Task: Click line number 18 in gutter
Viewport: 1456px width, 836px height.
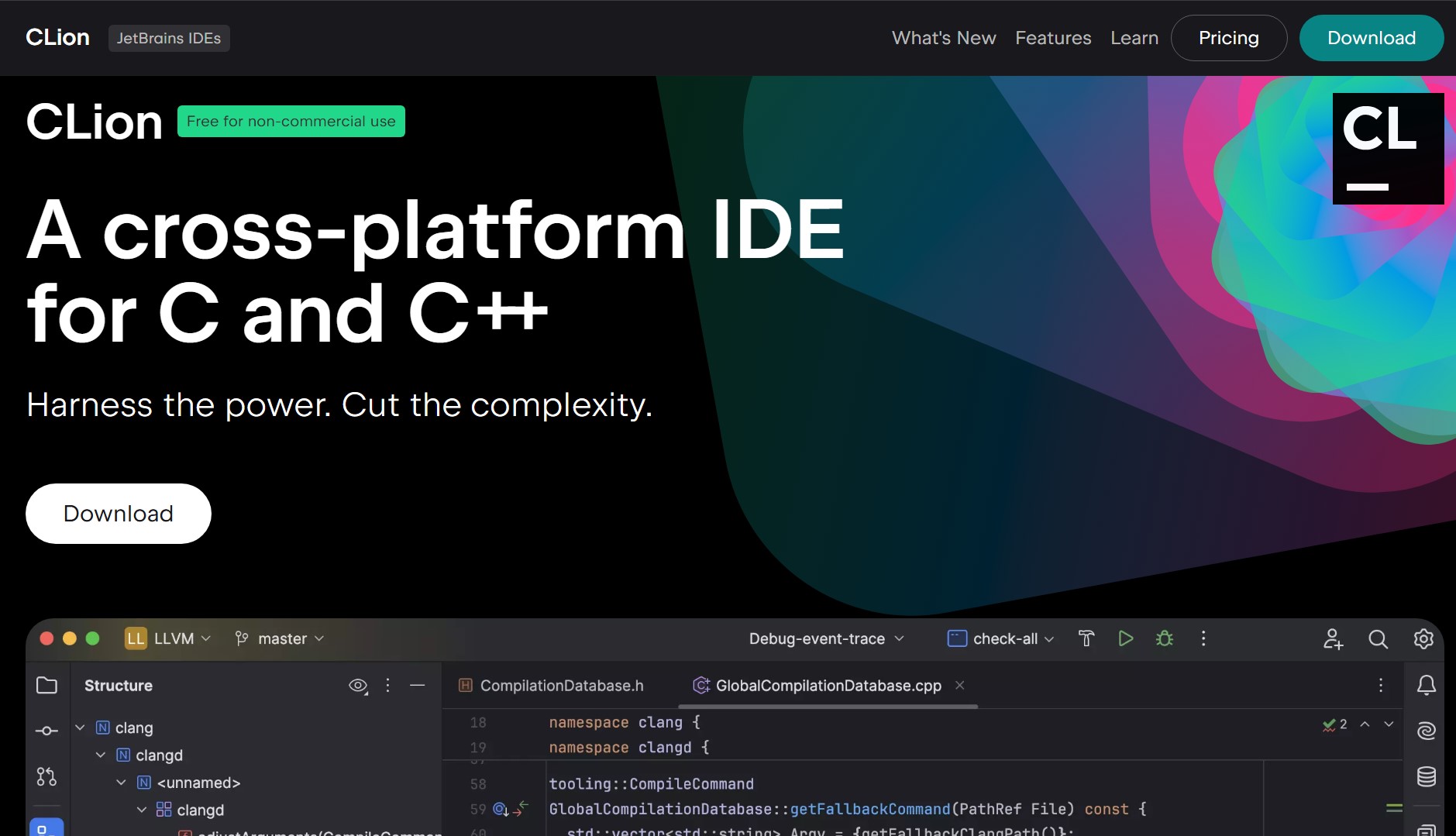Action: coord(478,722)
